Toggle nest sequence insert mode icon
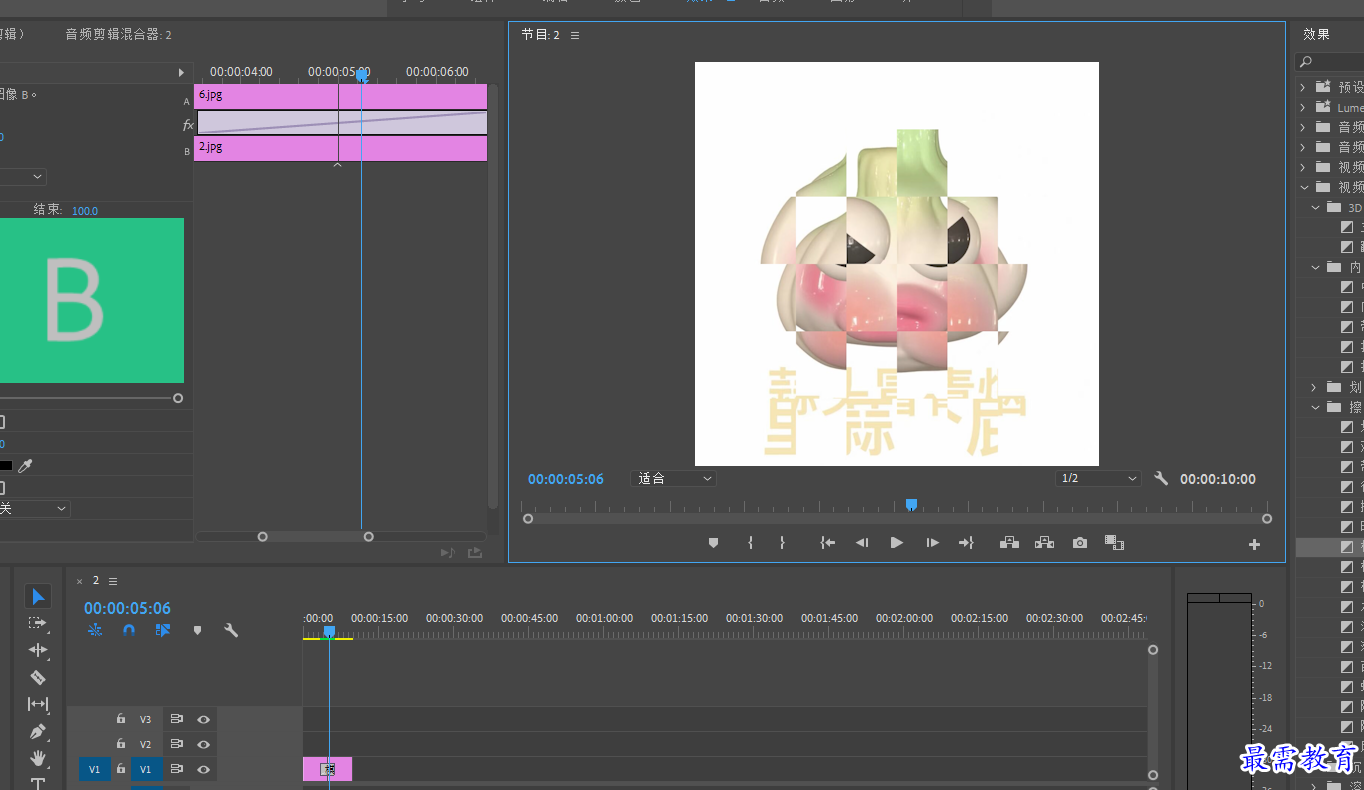1364x790 pixels. 95,631
